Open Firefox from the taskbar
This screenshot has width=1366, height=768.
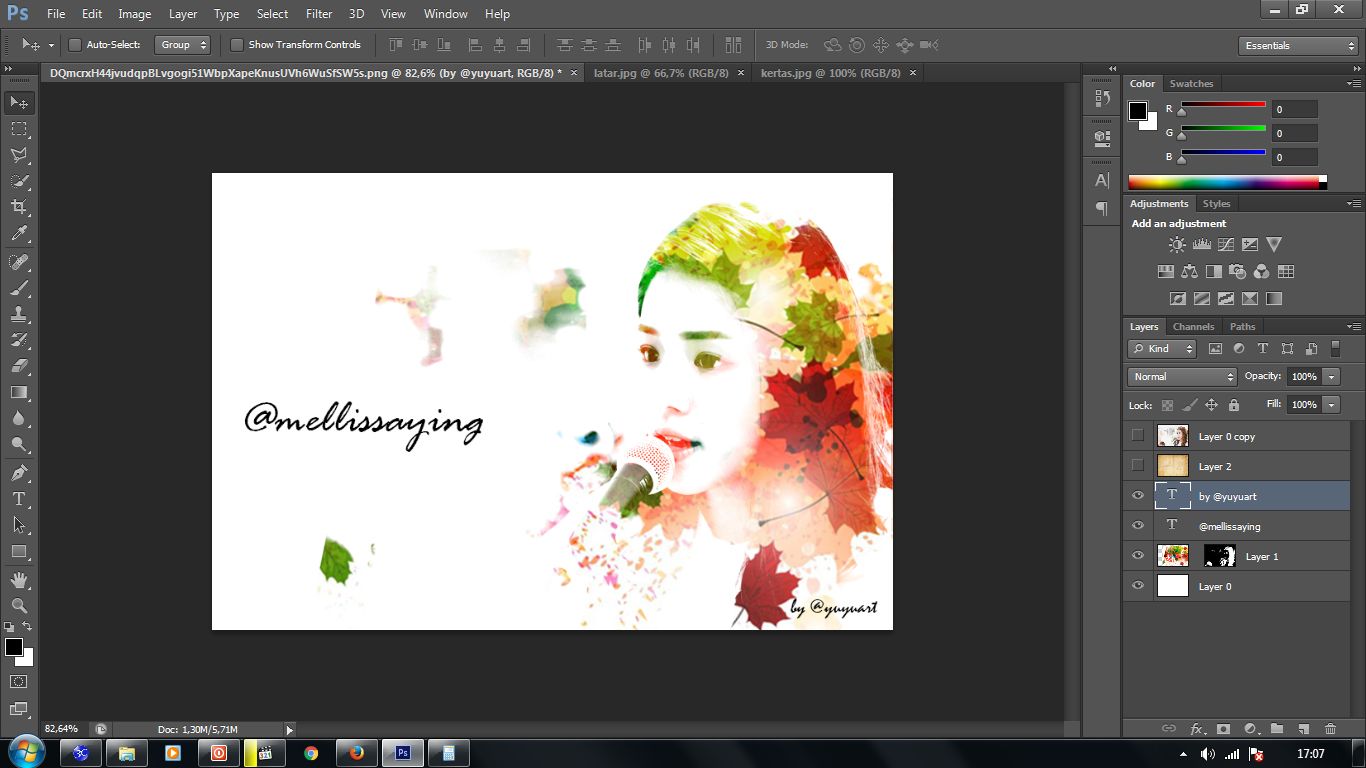pyautogui.click(x=357, y=753)
